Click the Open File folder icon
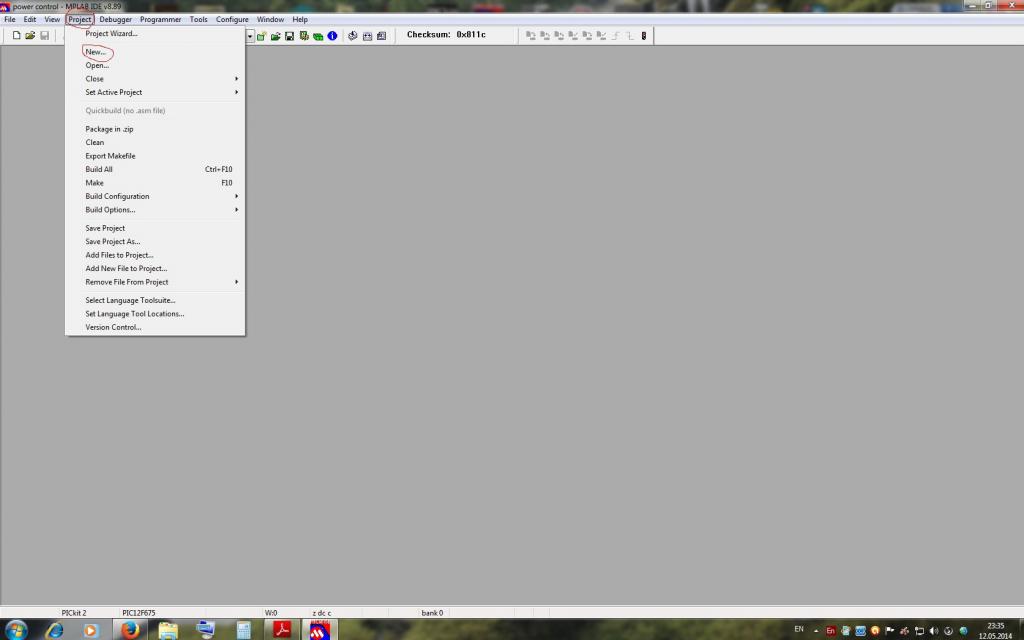The width and height of the screenshot is (1024, 640). [x=30, y=35]
